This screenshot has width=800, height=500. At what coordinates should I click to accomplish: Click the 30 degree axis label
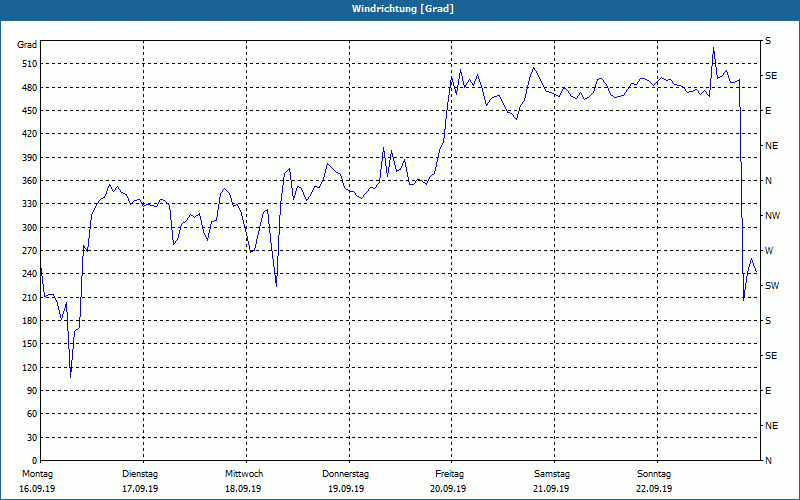pos(31,438)
